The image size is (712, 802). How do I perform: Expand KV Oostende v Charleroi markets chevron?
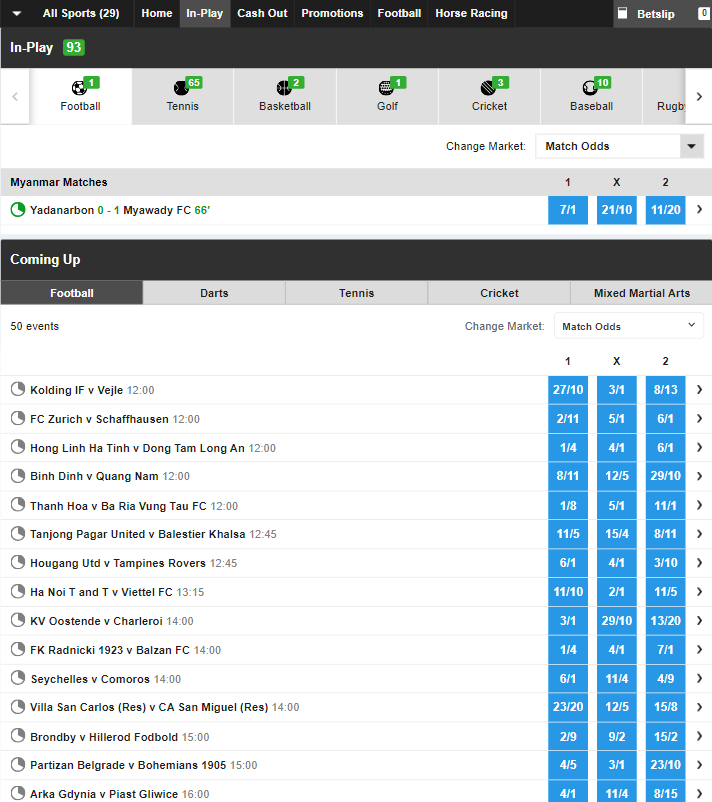pyautogui.click(x=699, y=620)
